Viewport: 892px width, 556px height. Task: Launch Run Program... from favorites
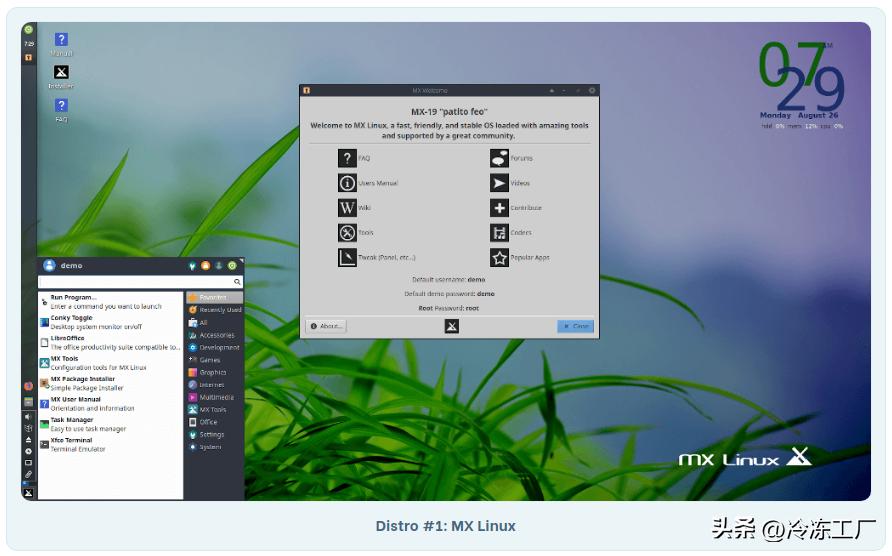pos(111,302)
